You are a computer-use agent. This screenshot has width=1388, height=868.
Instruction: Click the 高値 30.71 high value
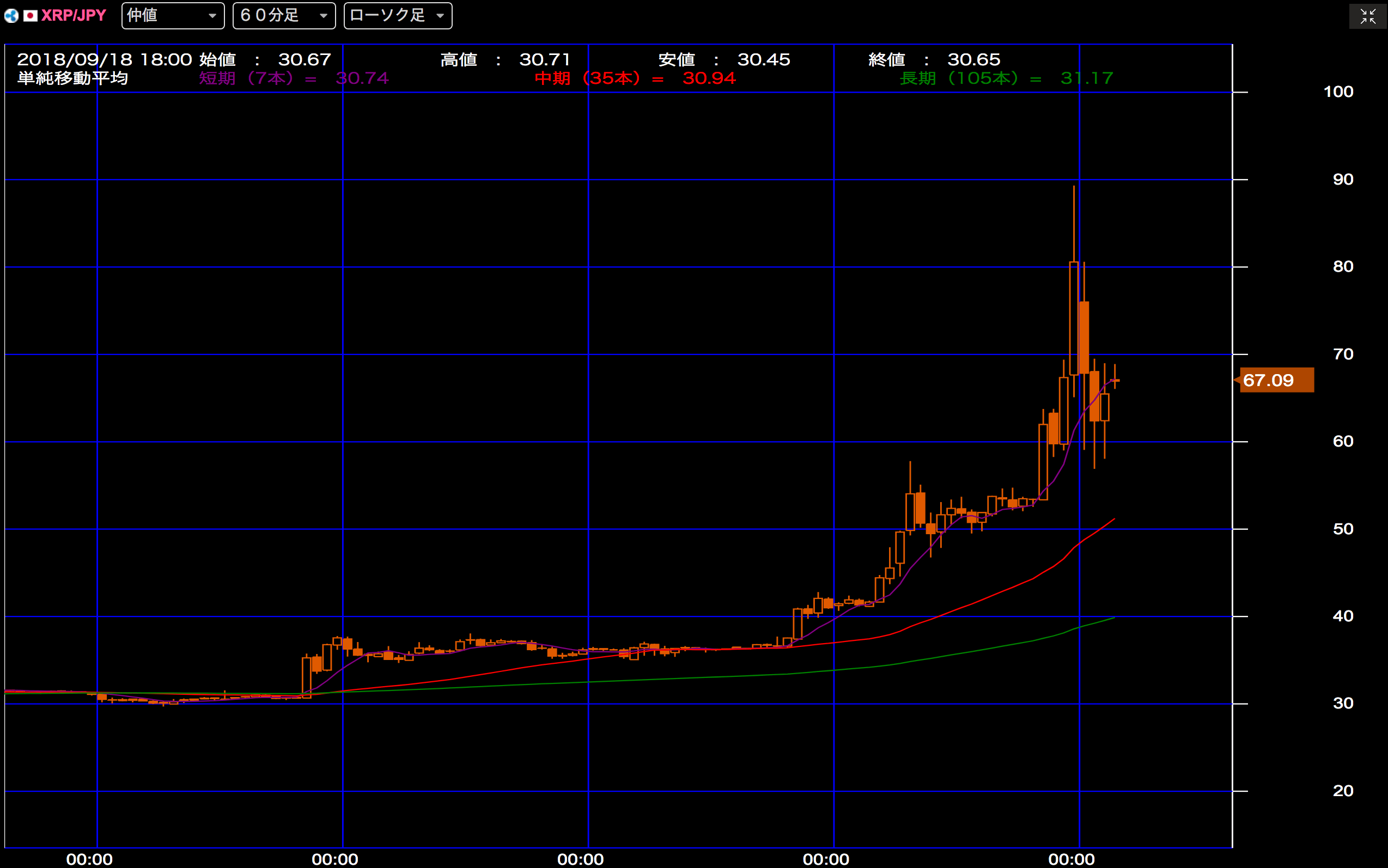(x=506, y=59)
